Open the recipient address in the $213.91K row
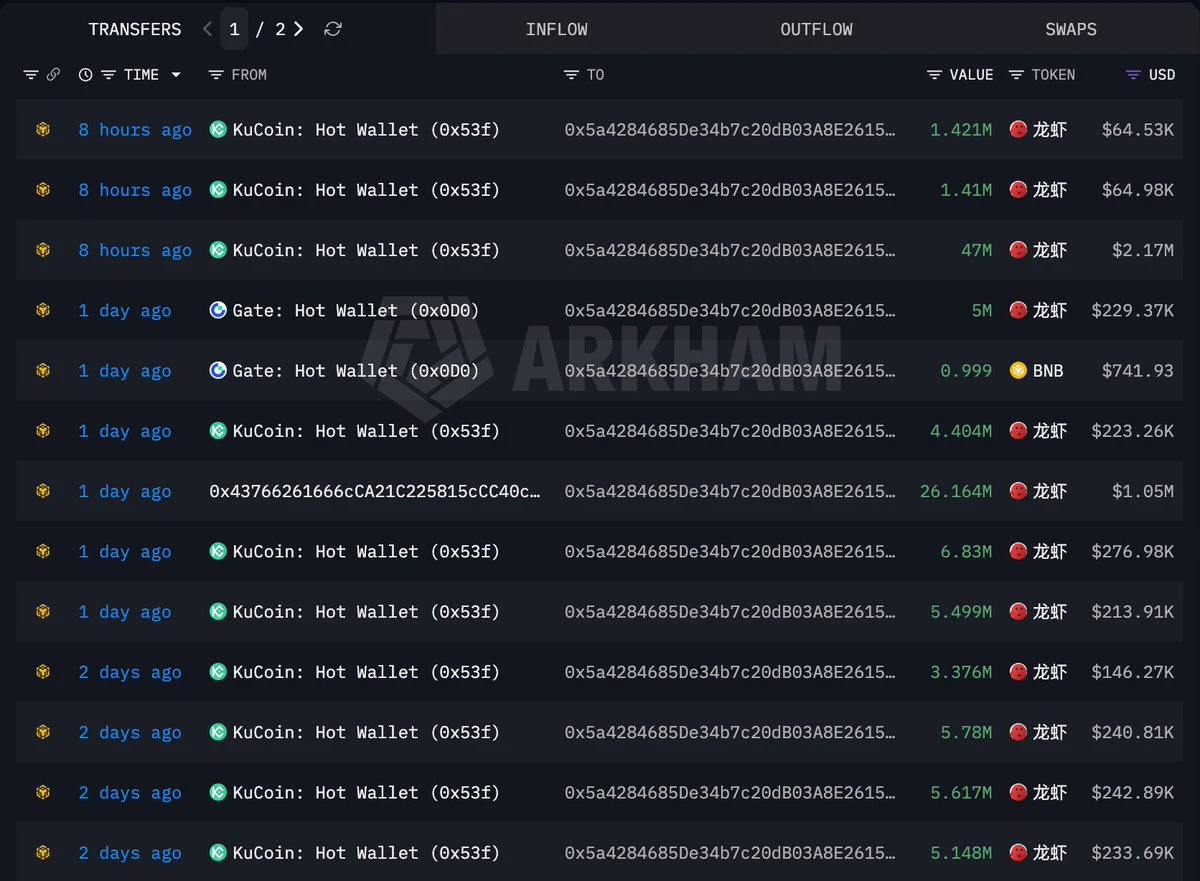1200x881 pixels. tap(730, 612)
